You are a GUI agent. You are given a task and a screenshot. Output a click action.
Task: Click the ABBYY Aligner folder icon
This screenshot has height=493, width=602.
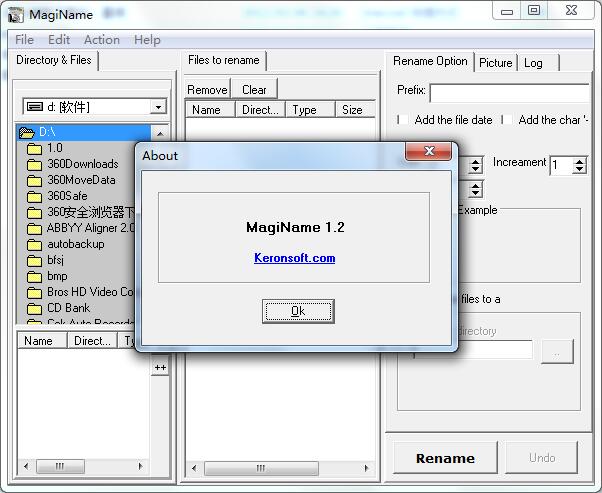click(x=34, y=228)
